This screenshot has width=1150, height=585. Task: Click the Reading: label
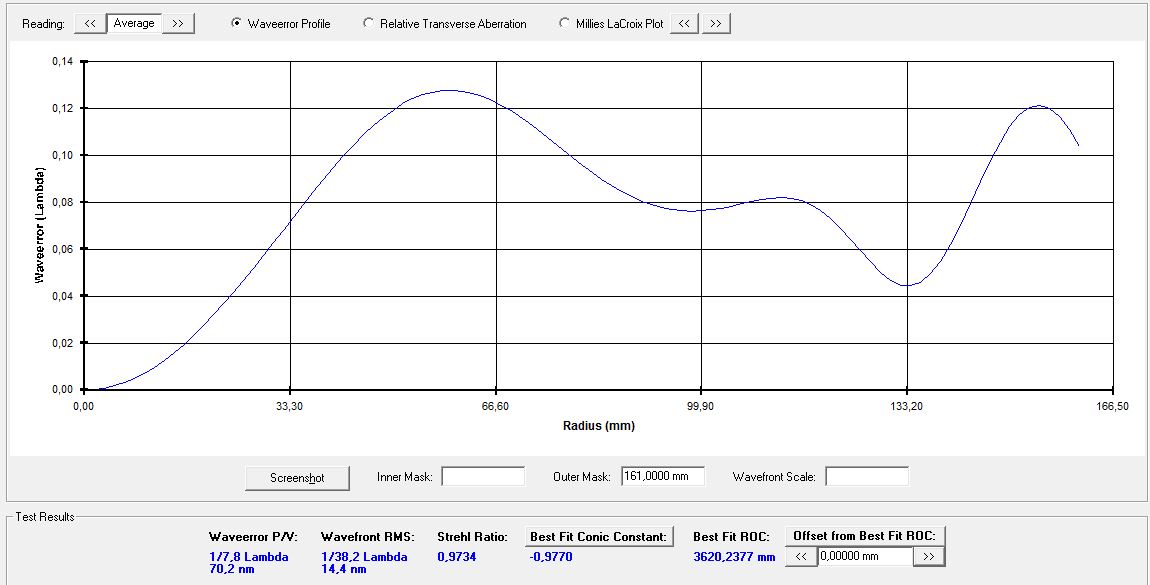coord(43,23)
